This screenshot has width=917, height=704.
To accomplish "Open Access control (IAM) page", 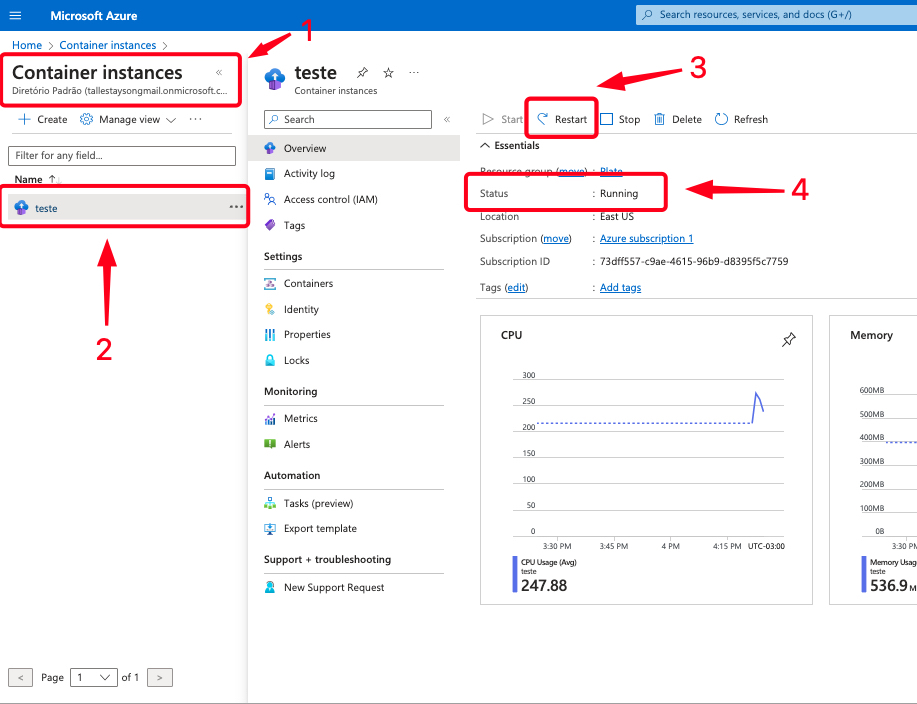I will point(330,199).
